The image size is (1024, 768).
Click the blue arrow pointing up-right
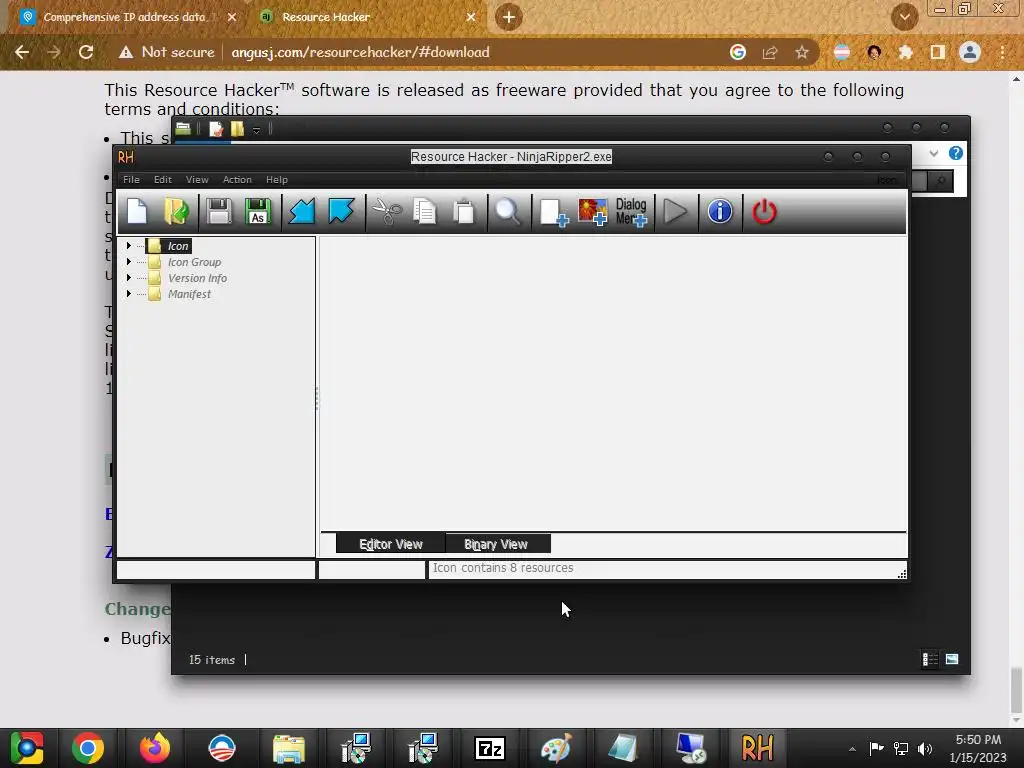(x=341, y=212)
